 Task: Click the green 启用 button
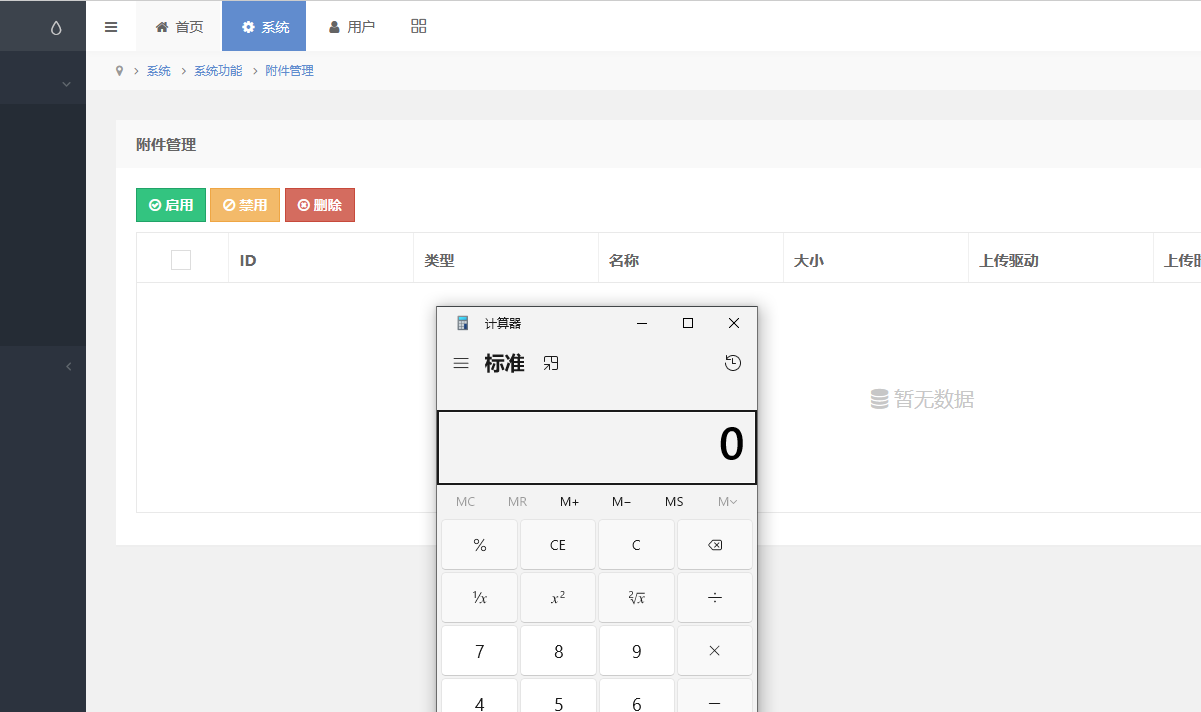[x=170, y=204]
